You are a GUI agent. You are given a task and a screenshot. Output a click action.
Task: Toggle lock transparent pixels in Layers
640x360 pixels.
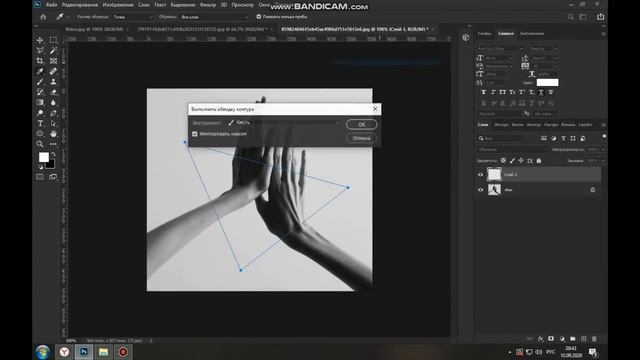(x=503, y=161)
